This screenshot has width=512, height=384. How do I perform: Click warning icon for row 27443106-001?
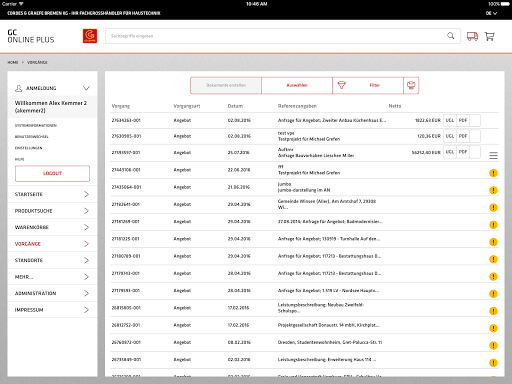pyautogui.click(x=493, y=173)
